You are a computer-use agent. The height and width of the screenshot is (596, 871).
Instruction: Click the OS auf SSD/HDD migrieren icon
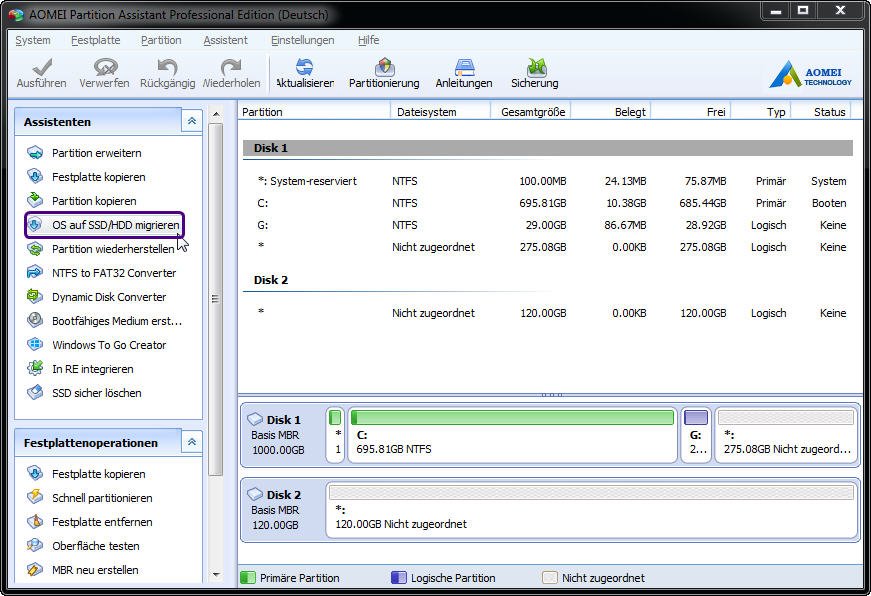point(35,225)
